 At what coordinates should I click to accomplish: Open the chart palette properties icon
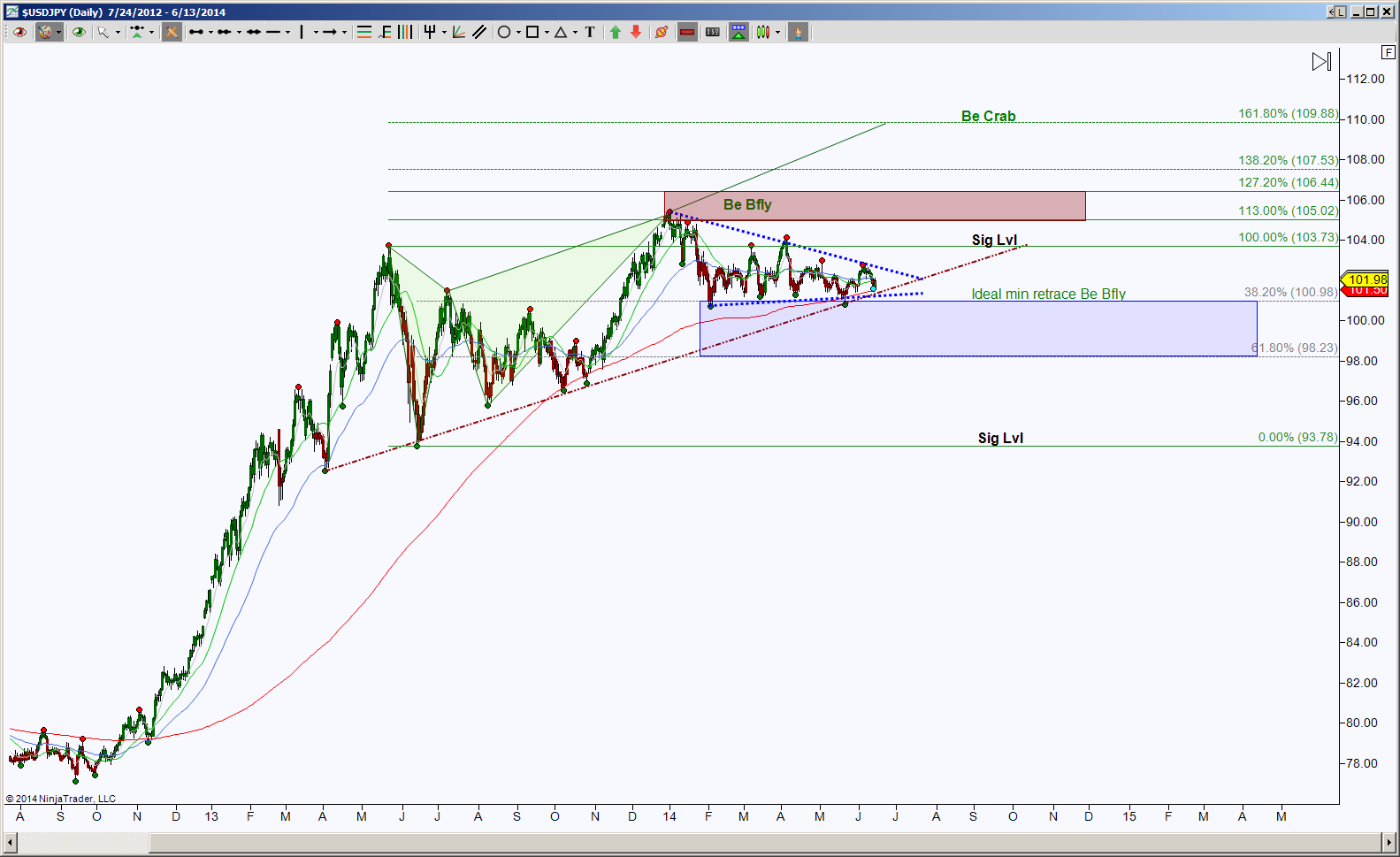coord(44,32)
